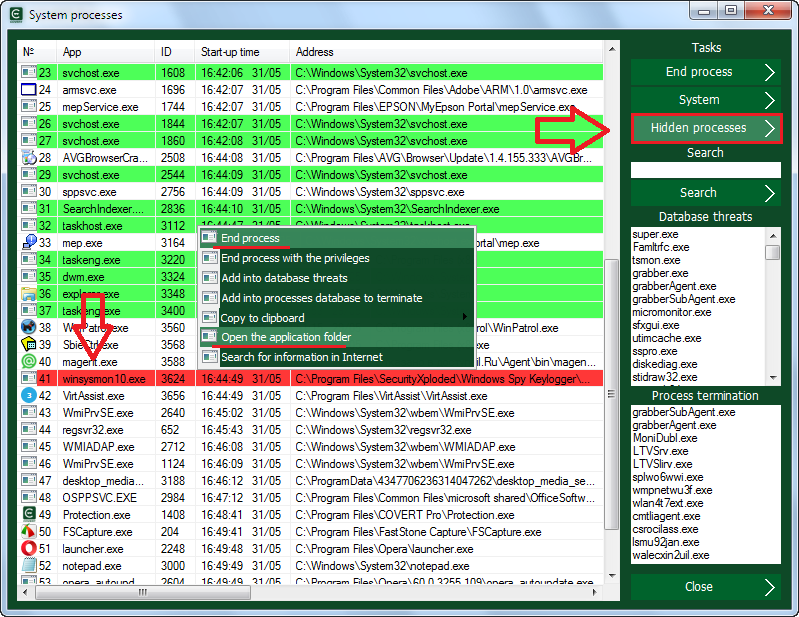The height and width of the screenshot is (617, 799).
Task: Click the OSPPSVC.EXE process icon
Action: coord(29,497)
